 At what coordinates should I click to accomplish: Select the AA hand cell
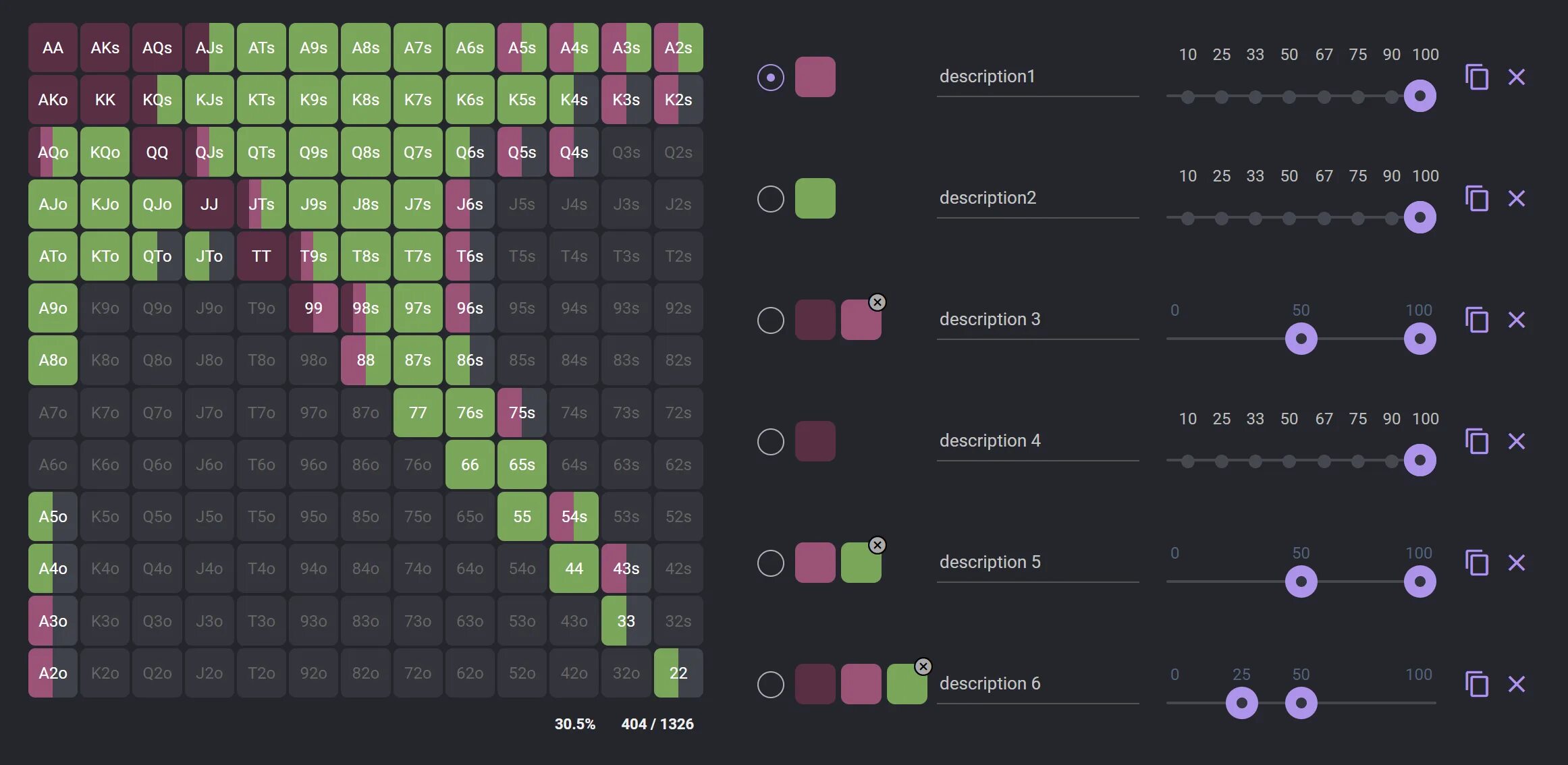pyautogui.click(x=53, y=48)
